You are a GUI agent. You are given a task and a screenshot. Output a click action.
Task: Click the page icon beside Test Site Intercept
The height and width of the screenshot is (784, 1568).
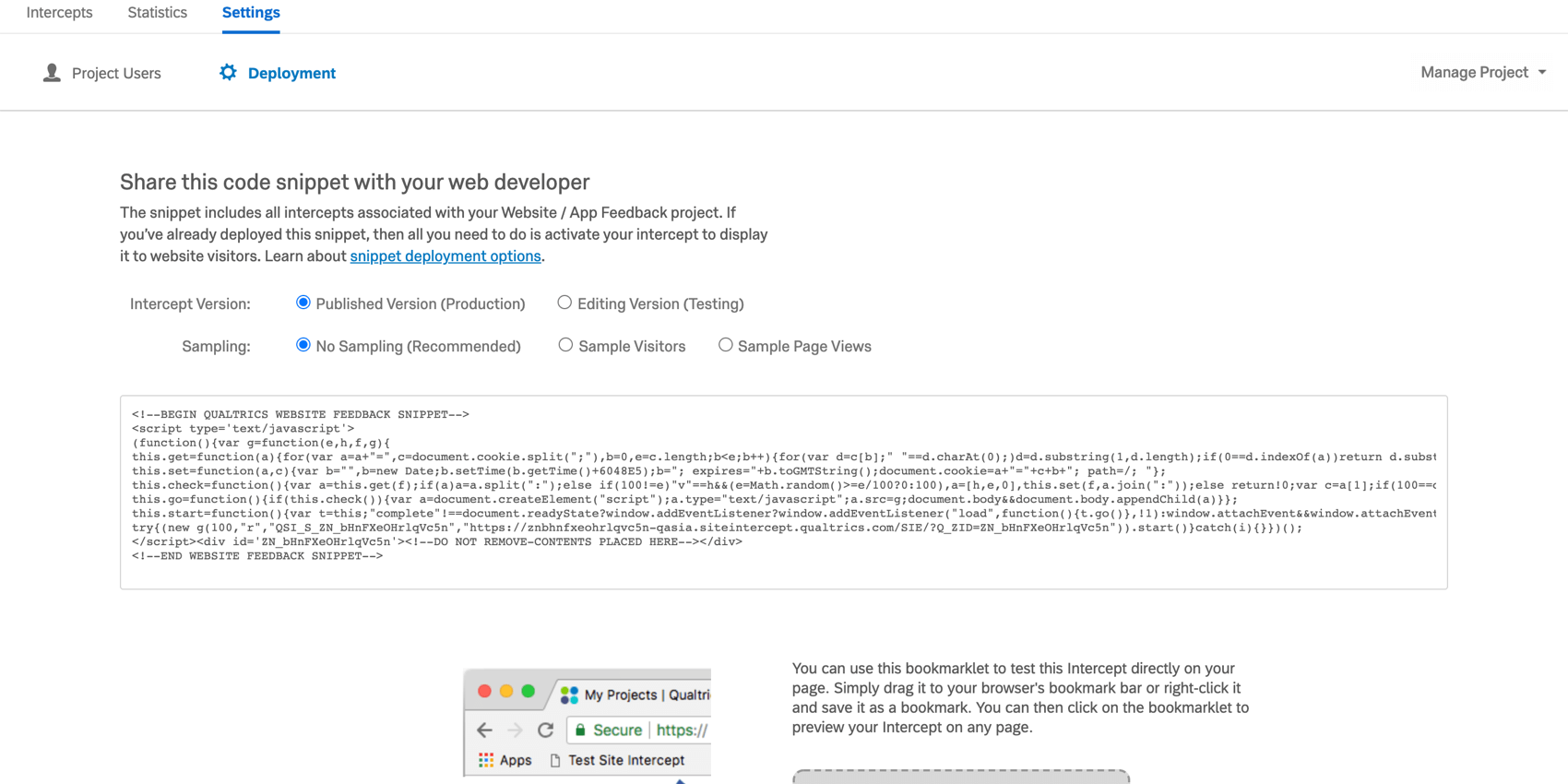click(554, 760)
